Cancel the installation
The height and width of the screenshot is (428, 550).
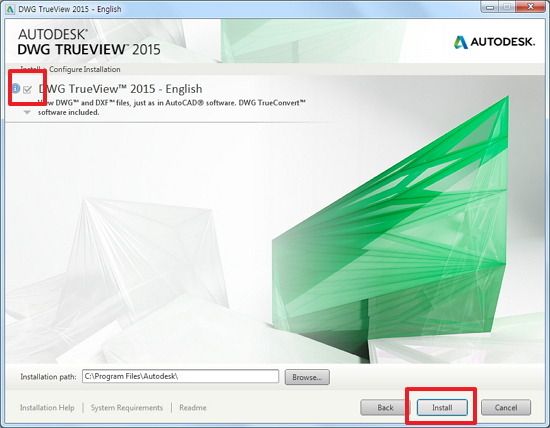pyautogui.click(x=505, y=407)
